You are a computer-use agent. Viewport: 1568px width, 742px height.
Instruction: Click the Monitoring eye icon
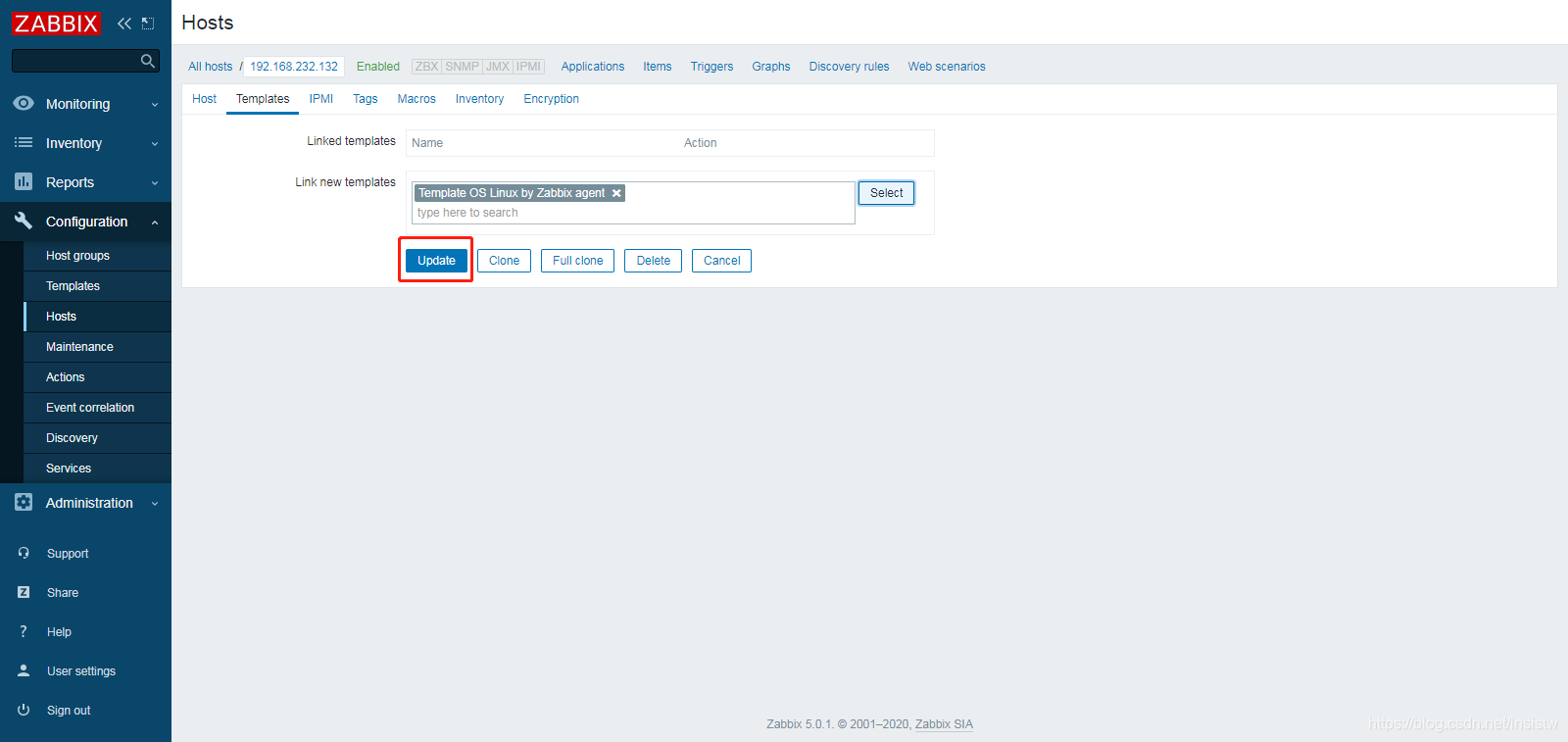pyautogui.click(x=24, y=103)
